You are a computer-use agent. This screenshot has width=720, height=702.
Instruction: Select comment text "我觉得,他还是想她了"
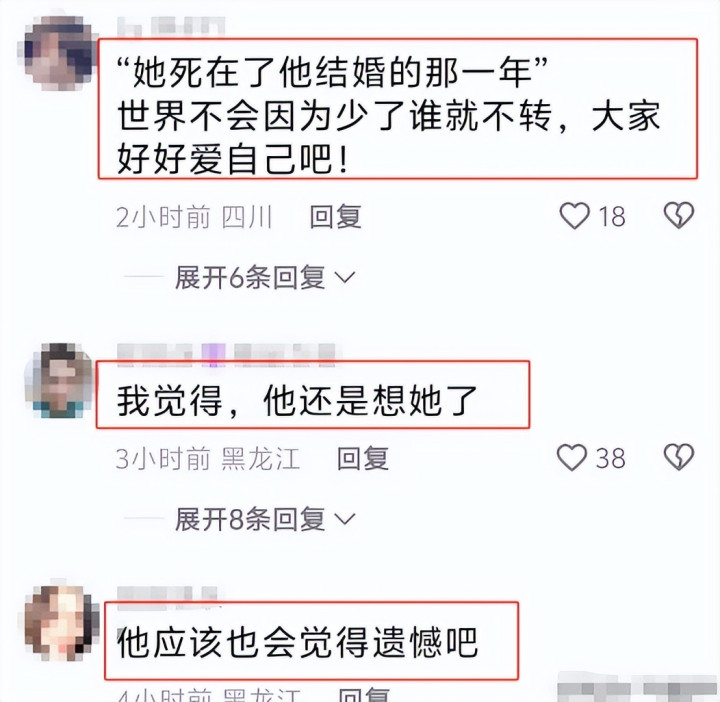297,401
